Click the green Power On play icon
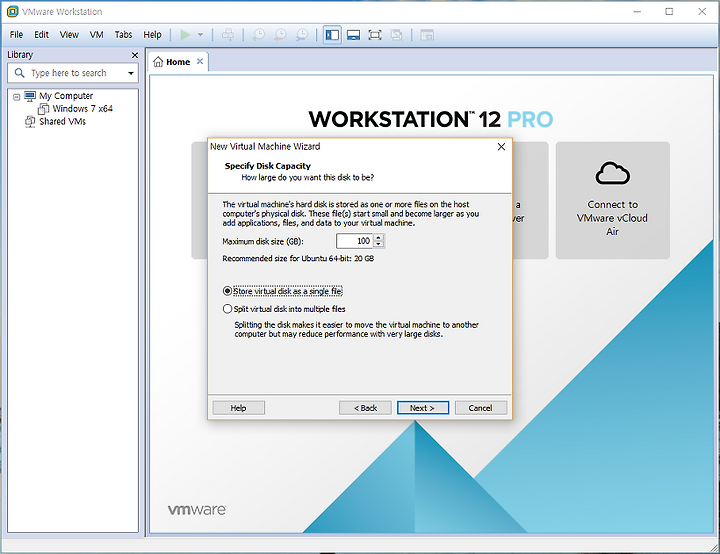Screen dimensions: 720x554 pyautogui.click(x=185, y=35)
